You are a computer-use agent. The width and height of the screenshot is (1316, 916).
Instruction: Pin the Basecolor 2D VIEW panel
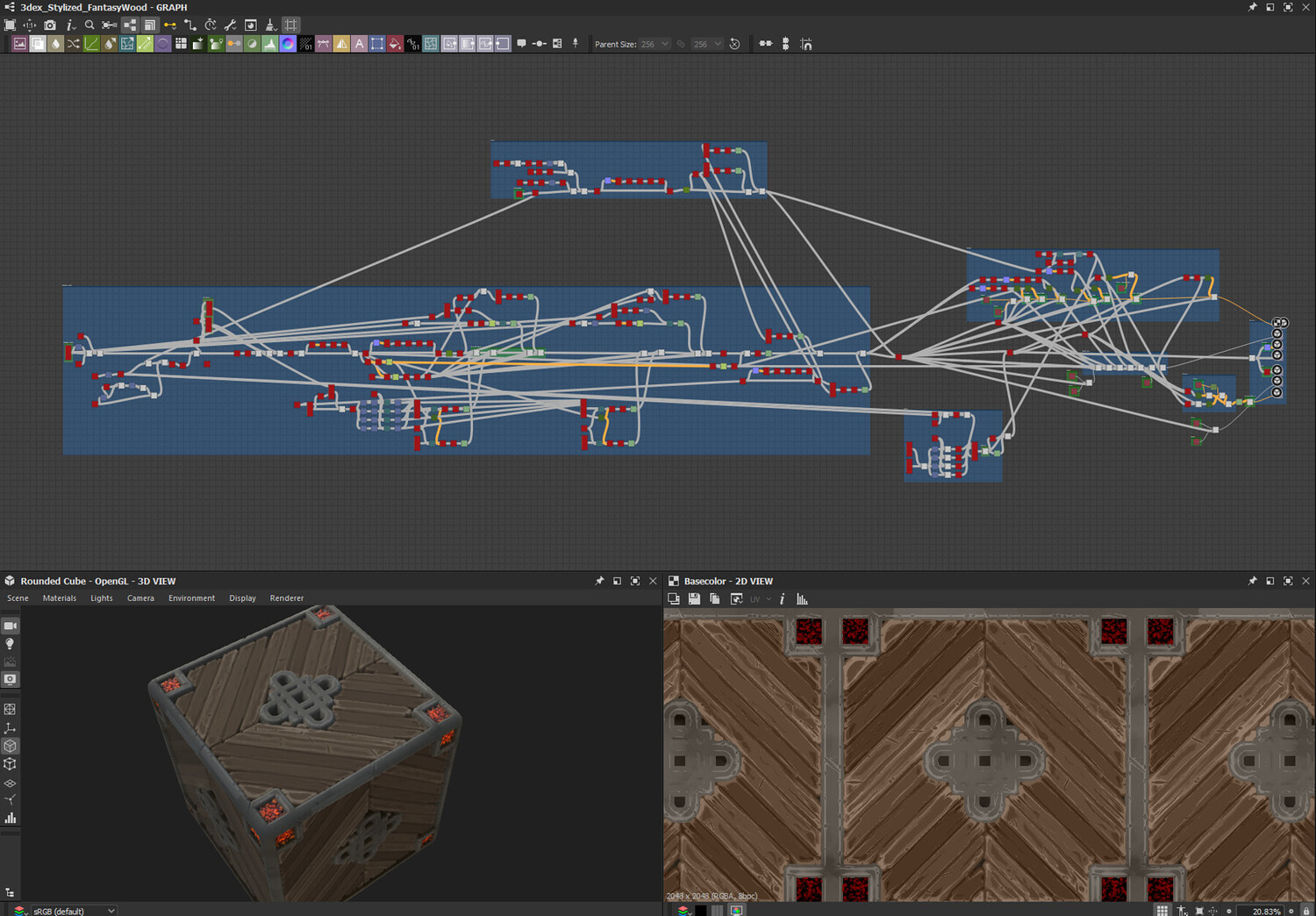click(1252, 581)
